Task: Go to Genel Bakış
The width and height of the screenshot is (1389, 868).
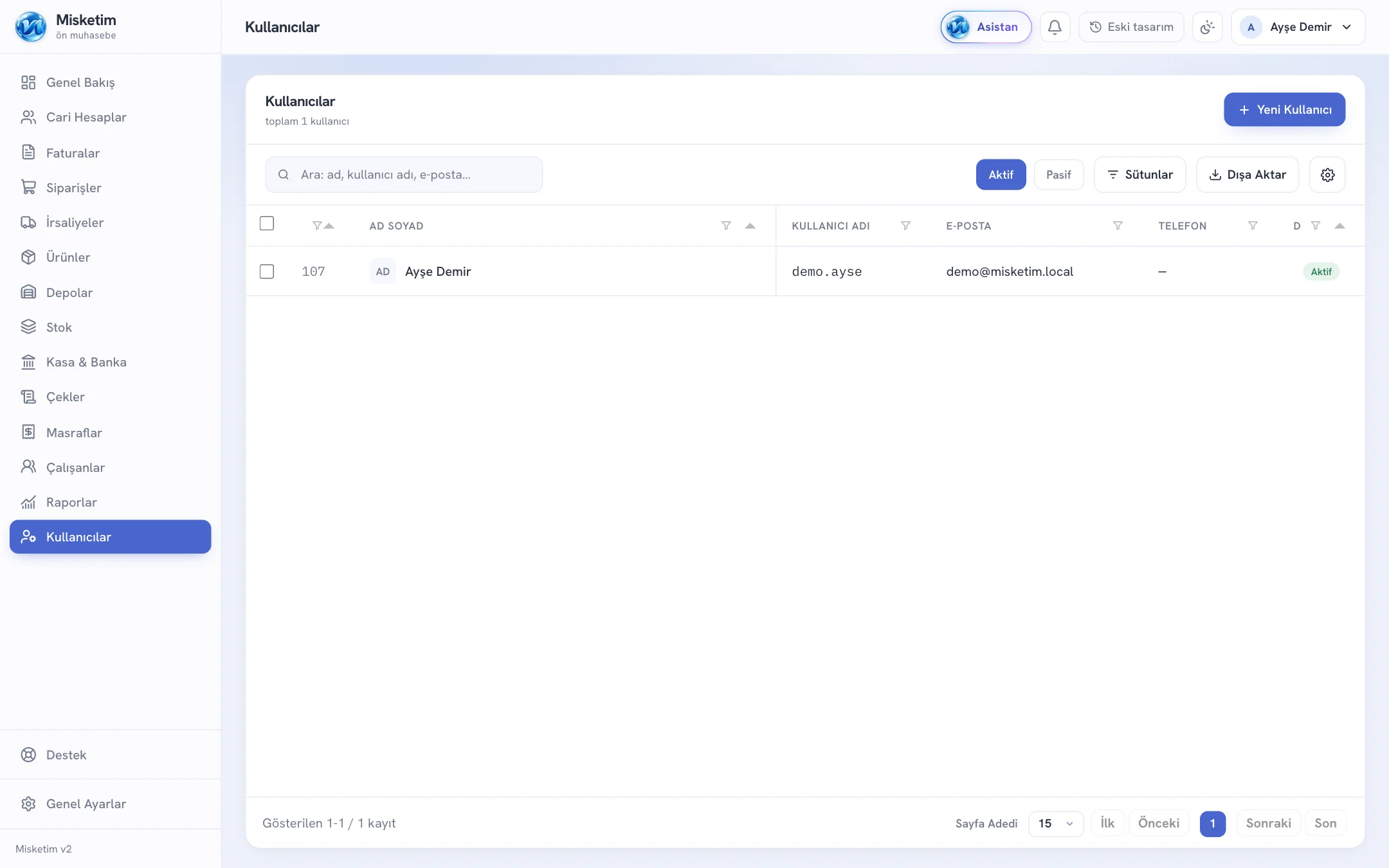Action: 110,82
